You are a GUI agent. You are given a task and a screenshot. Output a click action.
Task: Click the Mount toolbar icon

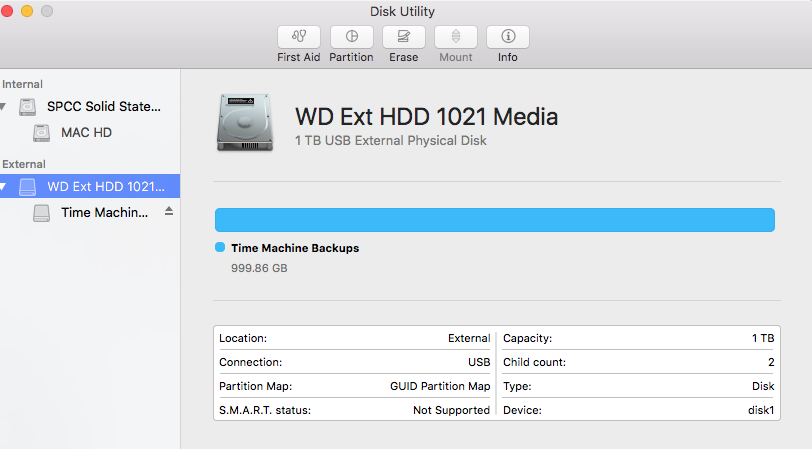click(x=456, y=37)
